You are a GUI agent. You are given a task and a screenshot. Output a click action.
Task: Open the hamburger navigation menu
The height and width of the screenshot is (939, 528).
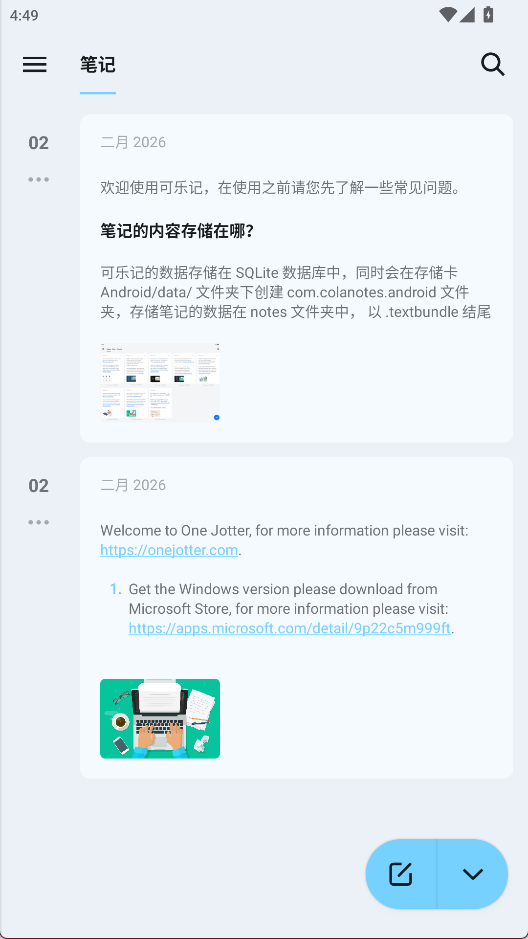(x=35, y=65)
